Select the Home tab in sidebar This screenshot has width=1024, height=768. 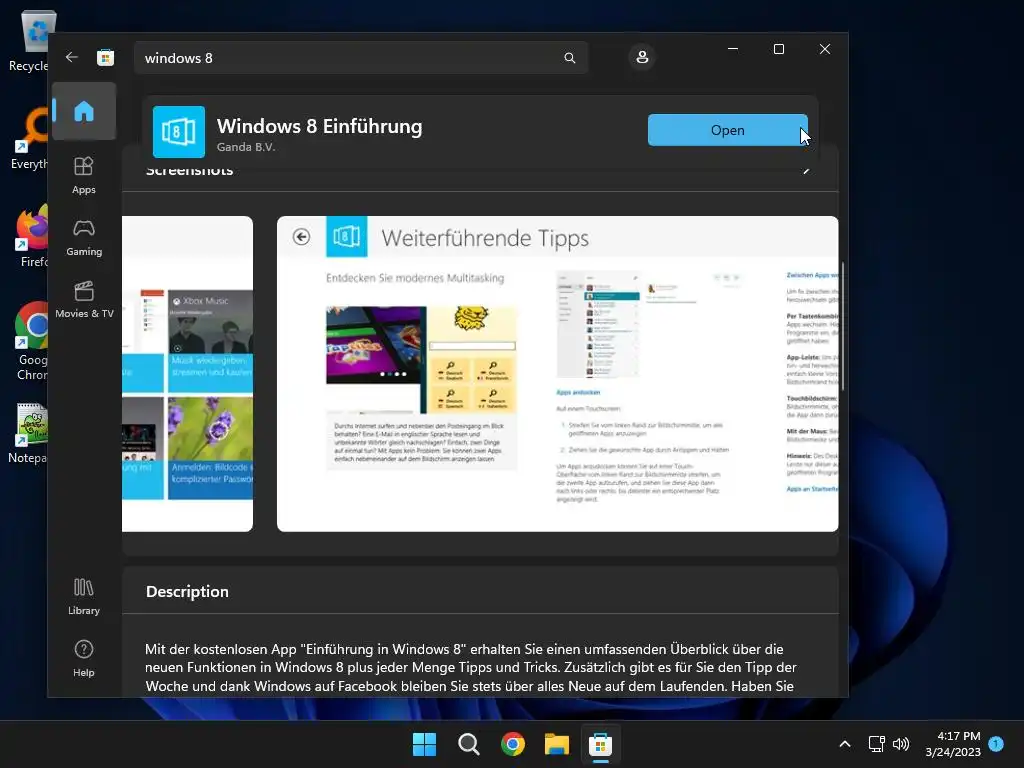coord(84,111)
